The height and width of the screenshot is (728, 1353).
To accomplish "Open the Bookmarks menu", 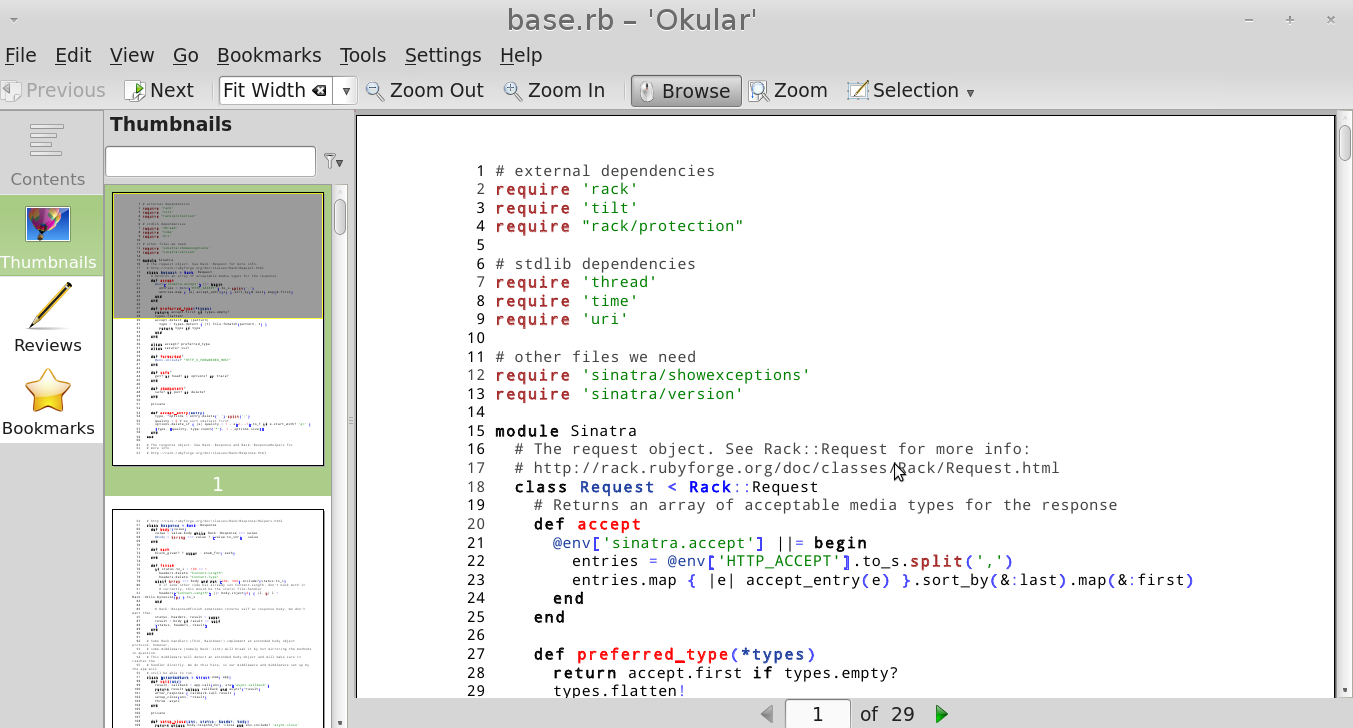I will (x=269, y=55).
